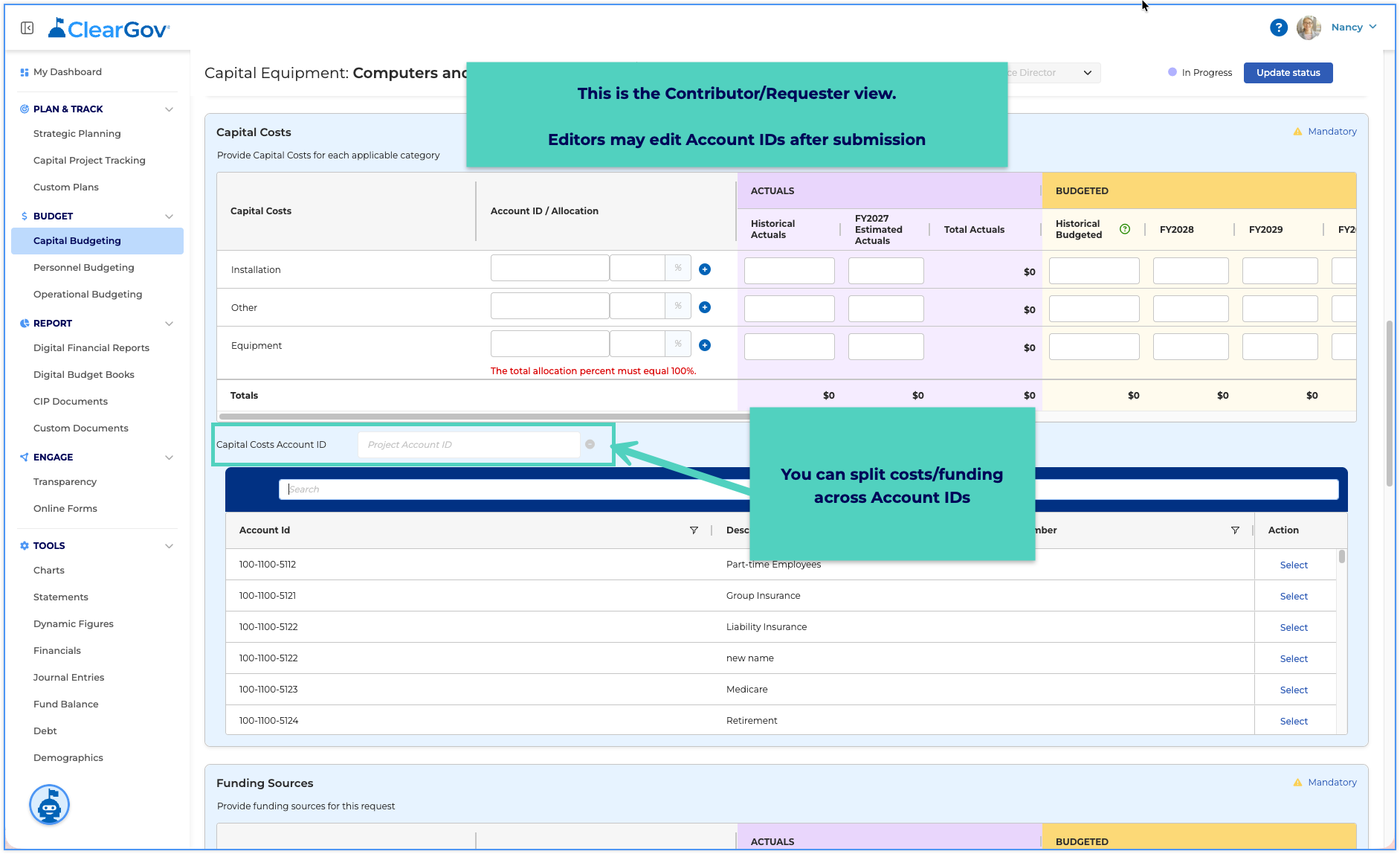Click Other row allocation percent field
This screenshot has width=1400, height=854.
coord(638,306)
